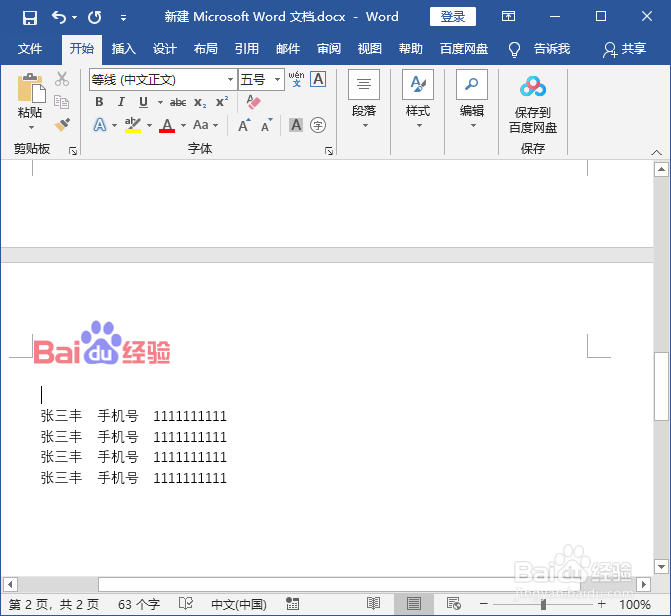671x616 pixels.
Task: Increase font size with larger A
Action: click(x=244, y=125)
